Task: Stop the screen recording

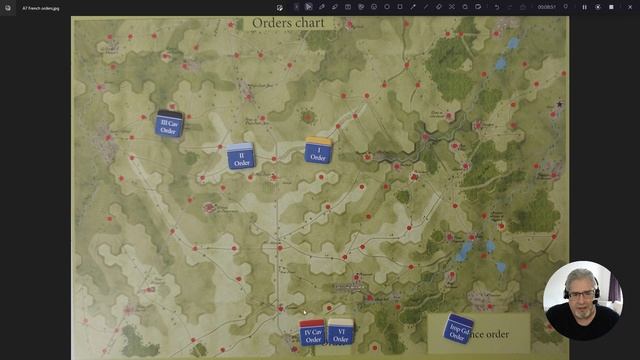Action: (611, 7)
